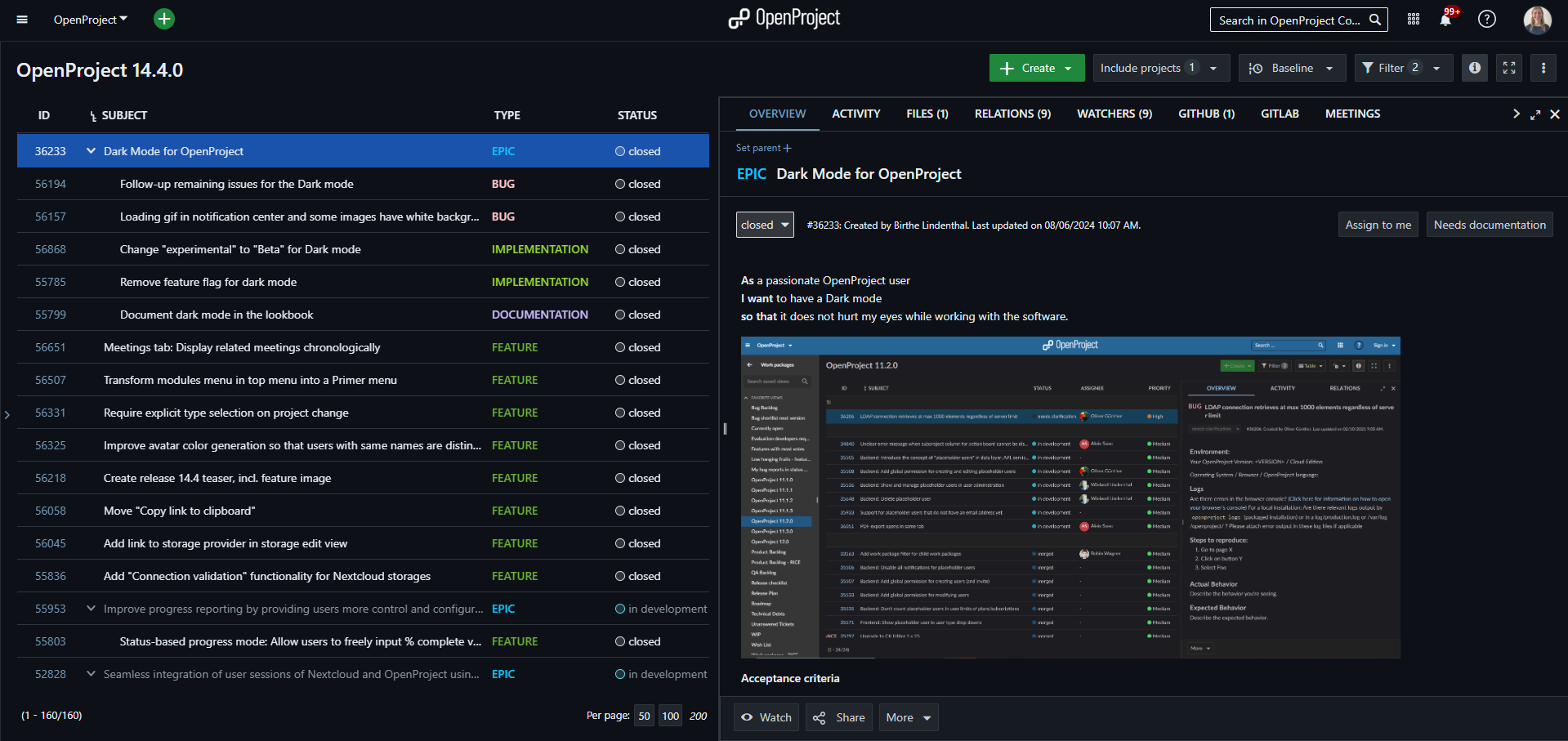Switch to the Activity tab

pos(855,114)
